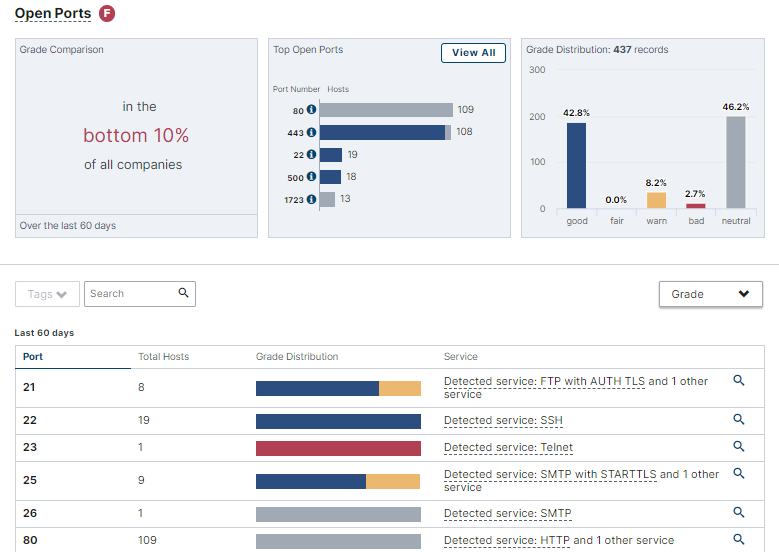Click info icon next to port 500
This screenshot has height=552, width=779.
311,177
